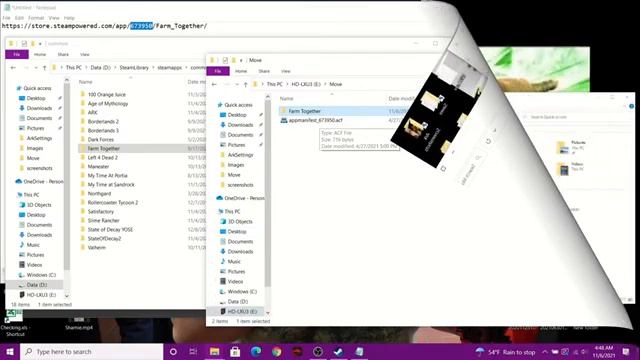Viewport: 640px width, 360px height.
Task: Click This PC in Move window breadcrumb
Action: [x=274, y=84]
